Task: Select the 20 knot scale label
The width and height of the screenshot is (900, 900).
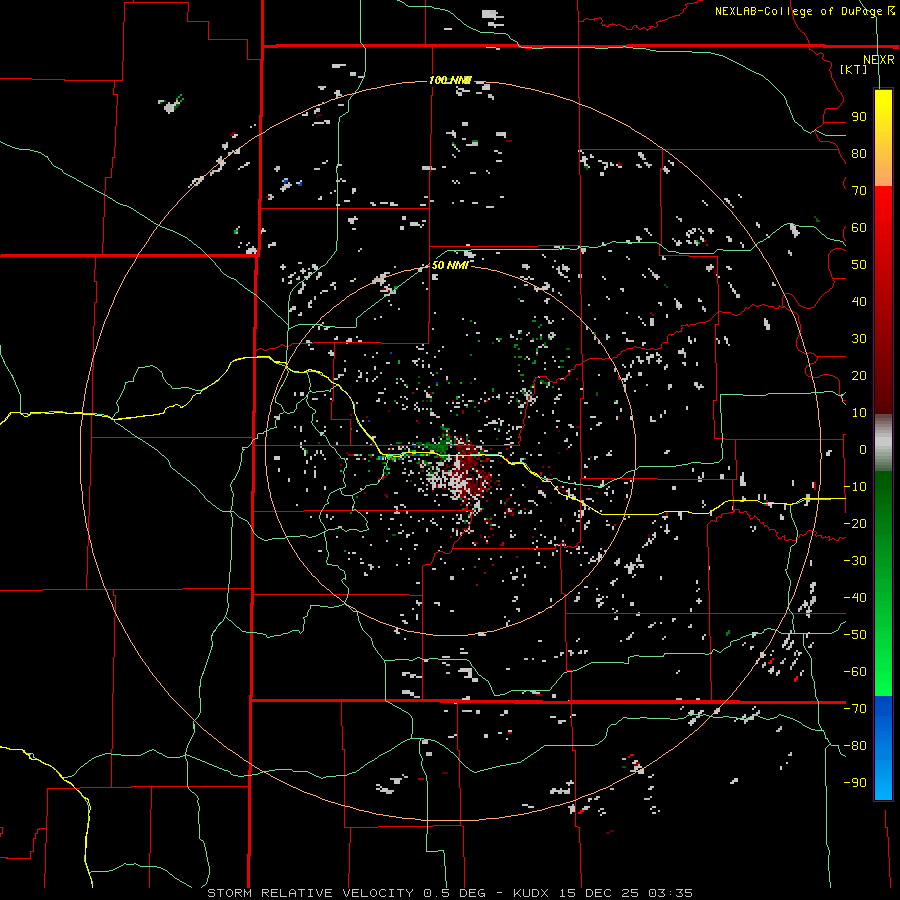Action: pos(859,376)
